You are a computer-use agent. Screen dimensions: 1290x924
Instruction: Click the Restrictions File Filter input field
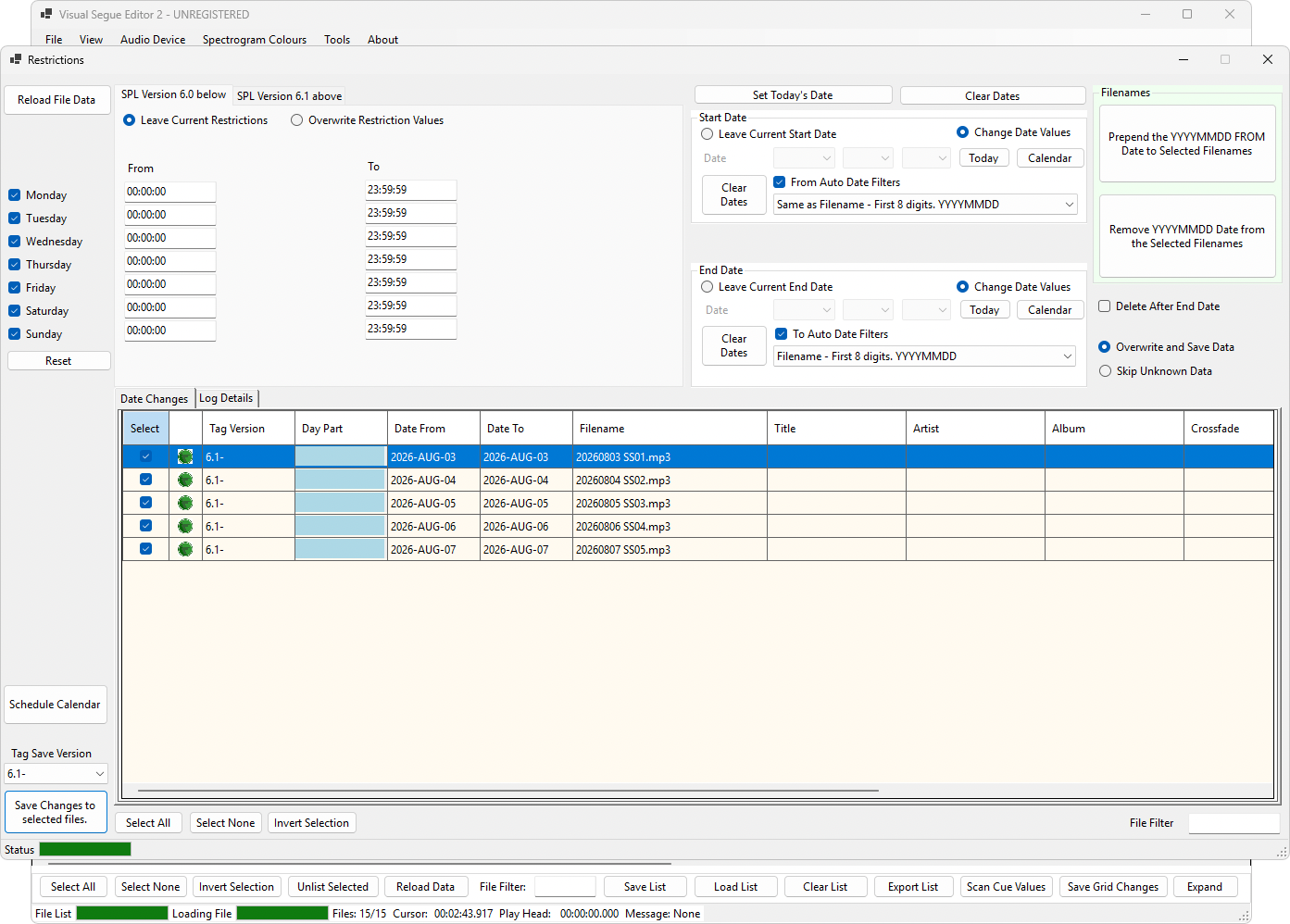tap(1234, 823)
